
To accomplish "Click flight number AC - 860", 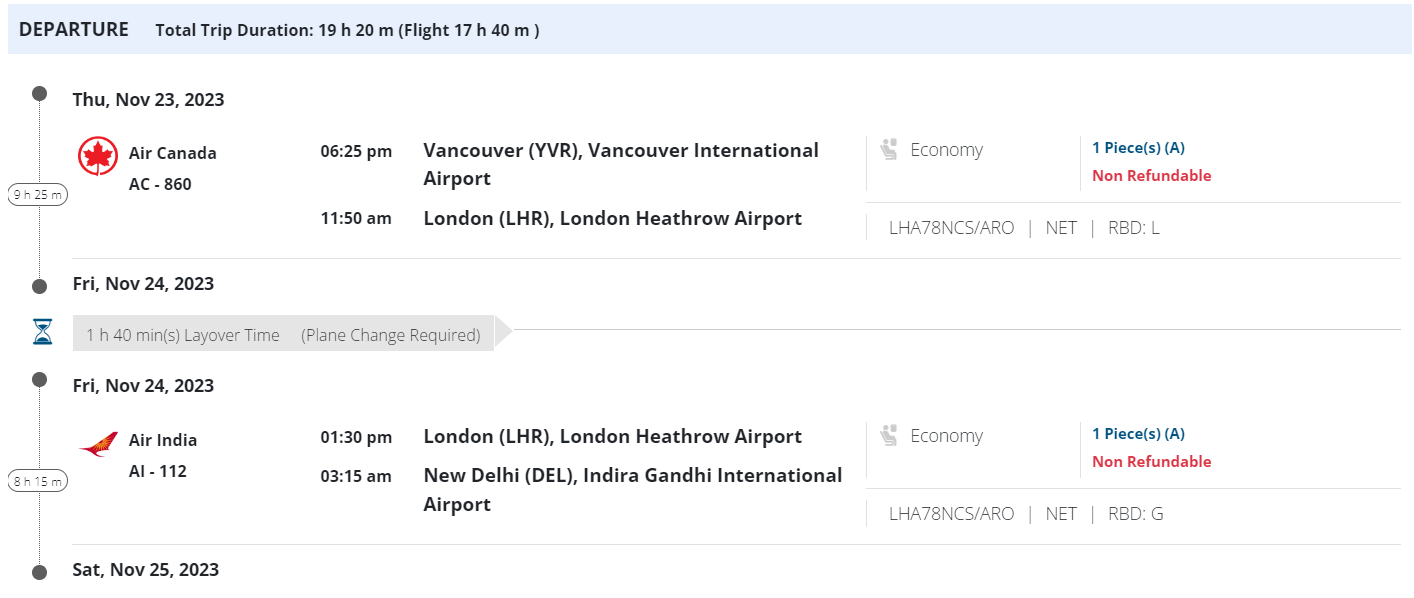I will [160, 184].
